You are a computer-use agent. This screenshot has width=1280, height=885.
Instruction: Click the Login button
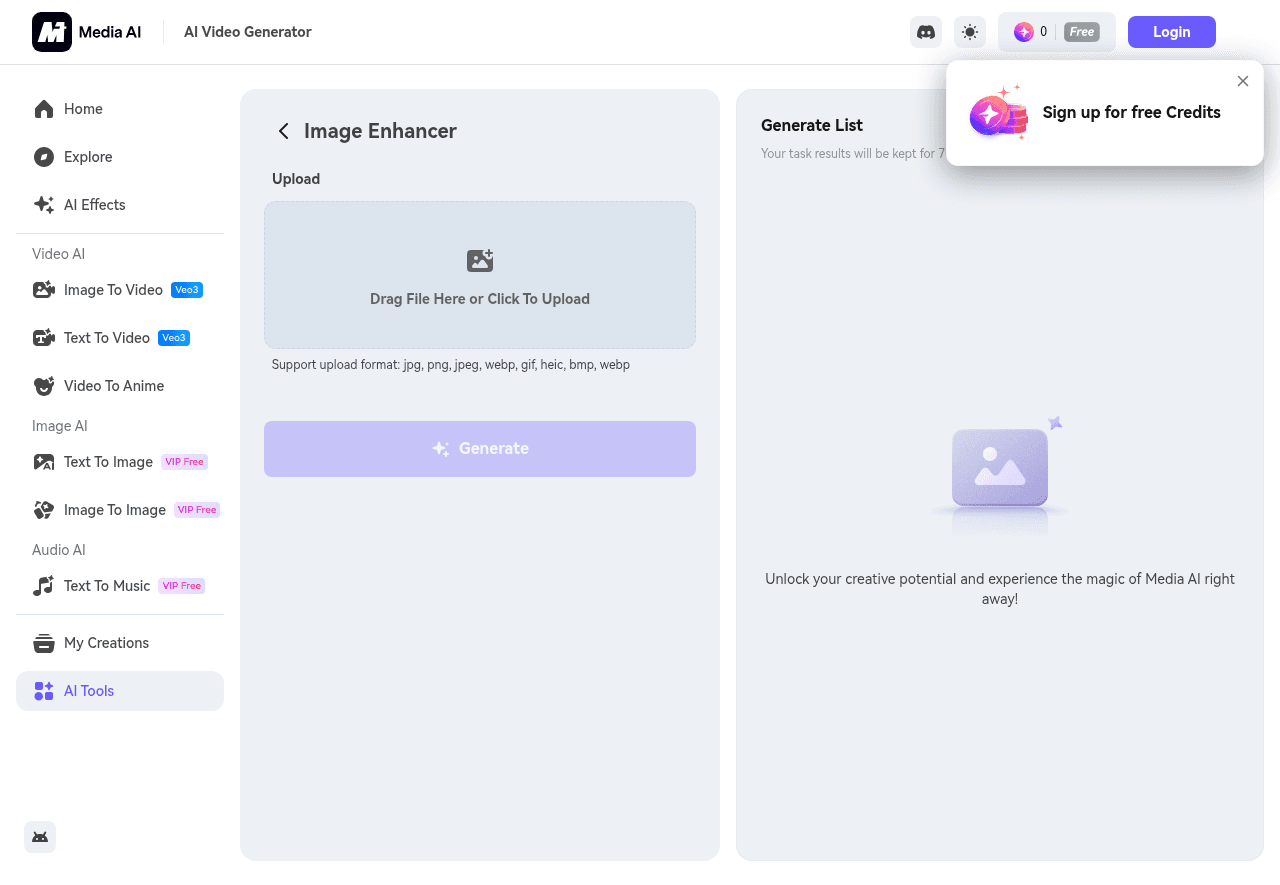tap(1171, 31)
